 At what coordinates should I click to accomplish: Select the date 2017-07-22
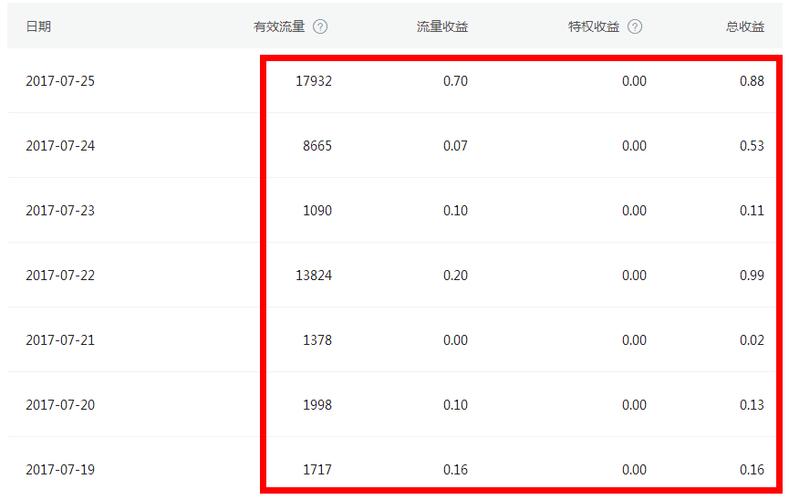point(60,275)
